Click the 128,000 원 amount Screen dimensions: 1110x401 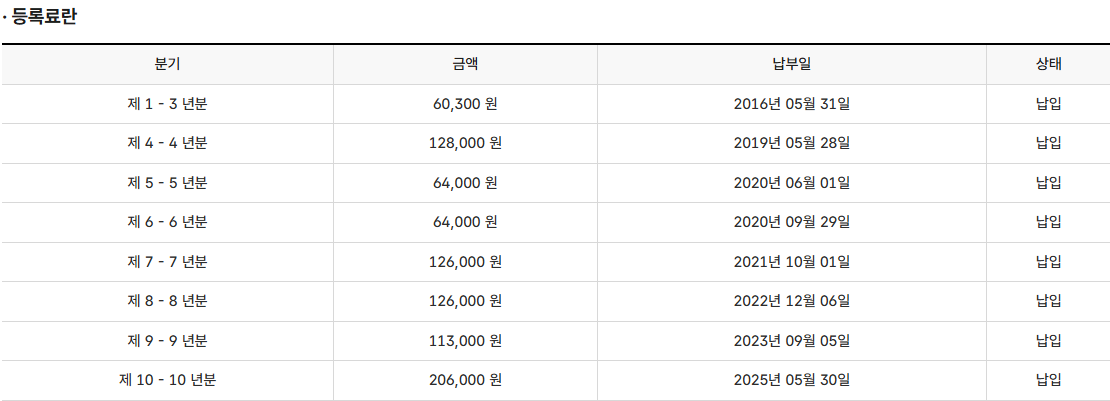tap(465, 143)
